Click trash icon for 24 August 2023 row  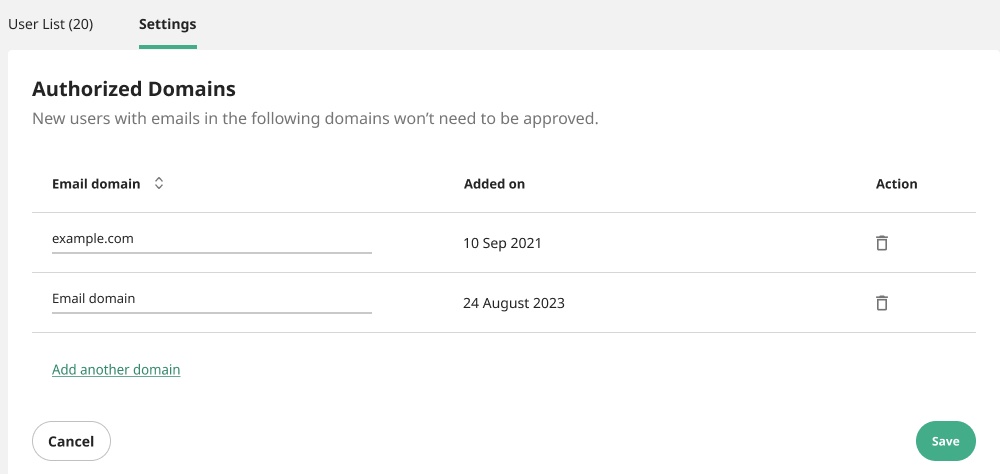click(x=881, y=302)
